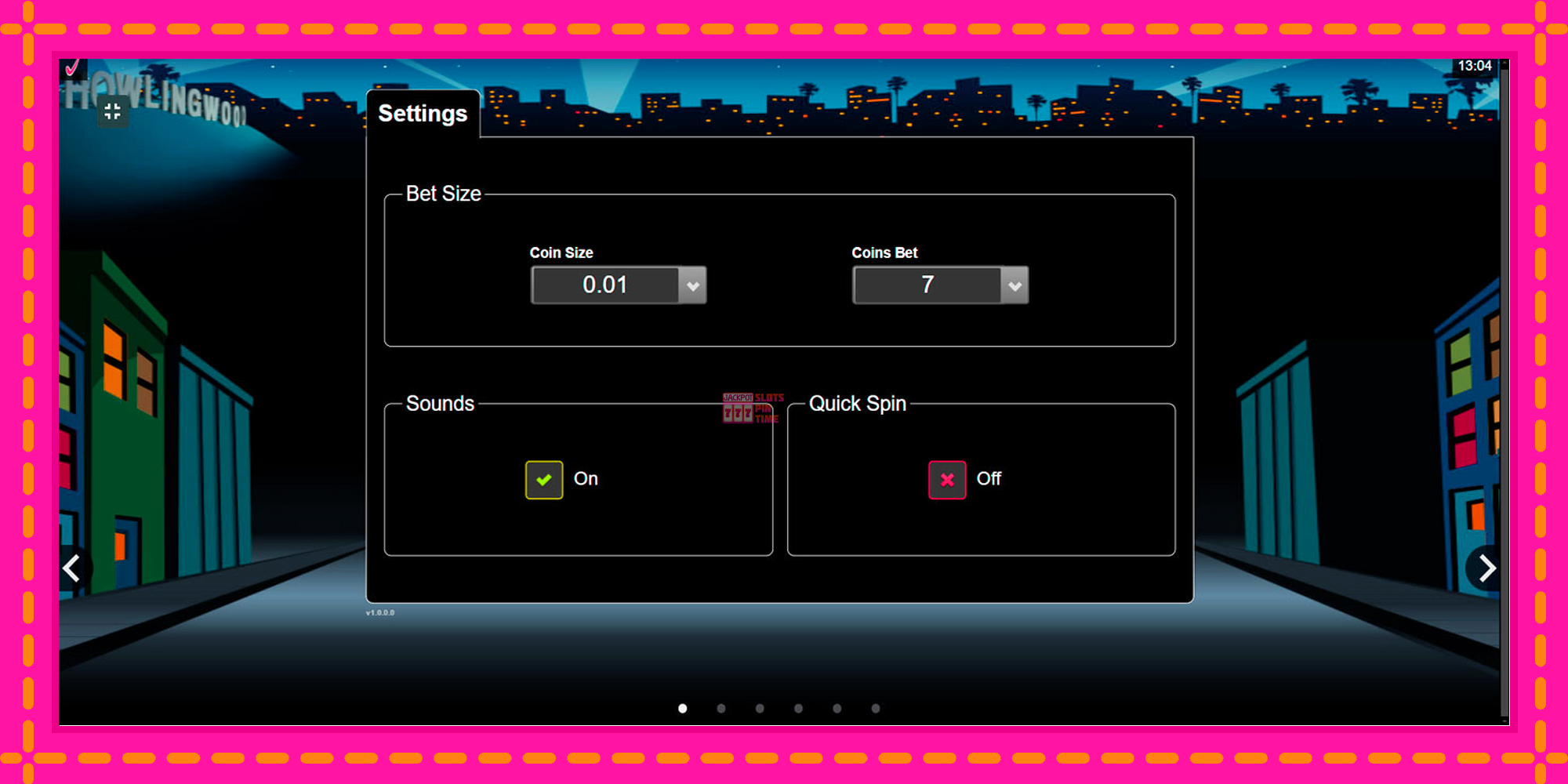Click the v1.0.0.0 version label
Image resolution: width=1568 pixels, height=784 pixels.
pyautogui.click(x=380, y=612)
